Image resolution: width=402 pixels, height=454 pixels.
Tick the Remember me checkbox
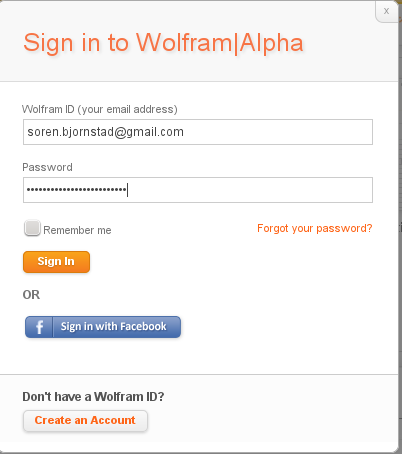tap(32, 228)
